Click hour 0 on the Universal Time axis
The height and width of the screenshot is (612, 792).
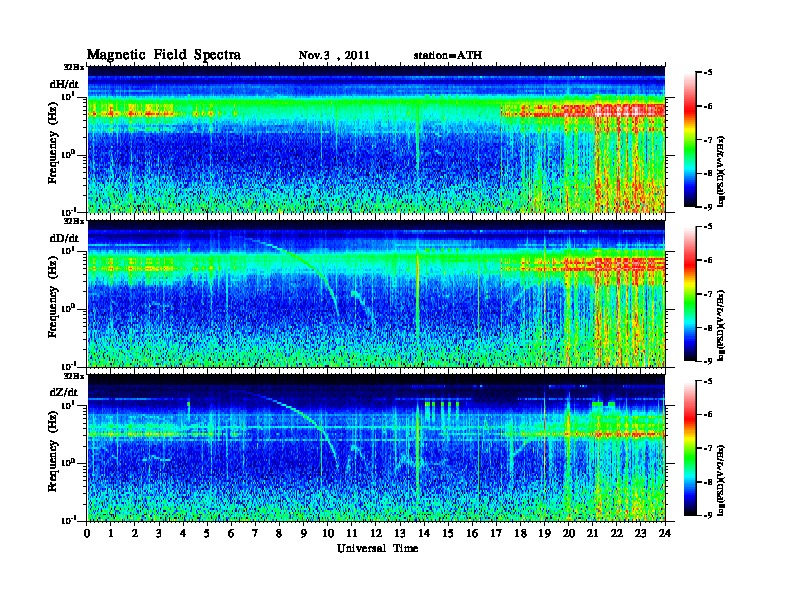click(87, 533)
